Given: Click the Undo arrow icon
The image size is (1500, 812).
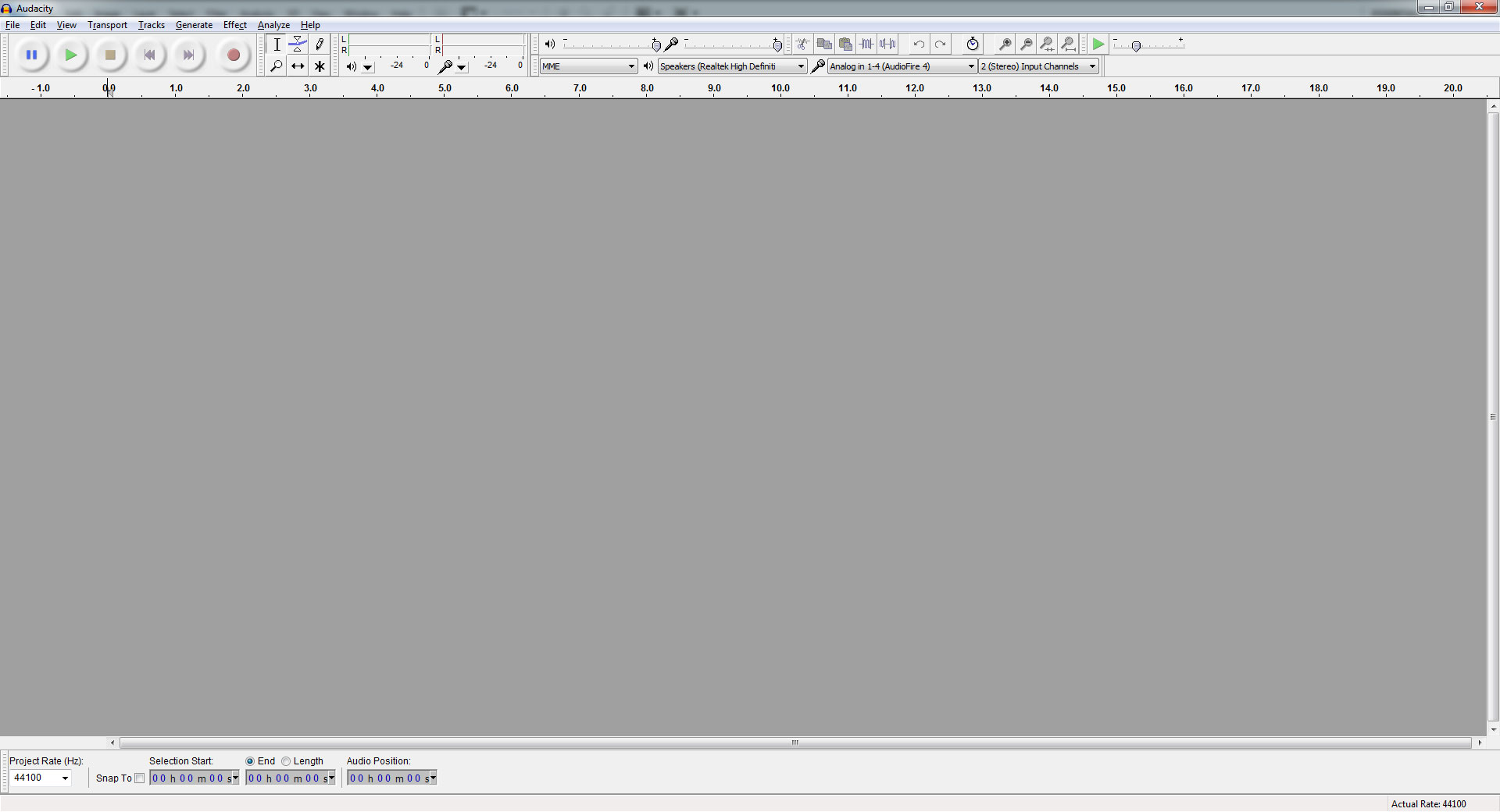Looking at the screenshot, I should pyautogui.click(x=919, y=45).
